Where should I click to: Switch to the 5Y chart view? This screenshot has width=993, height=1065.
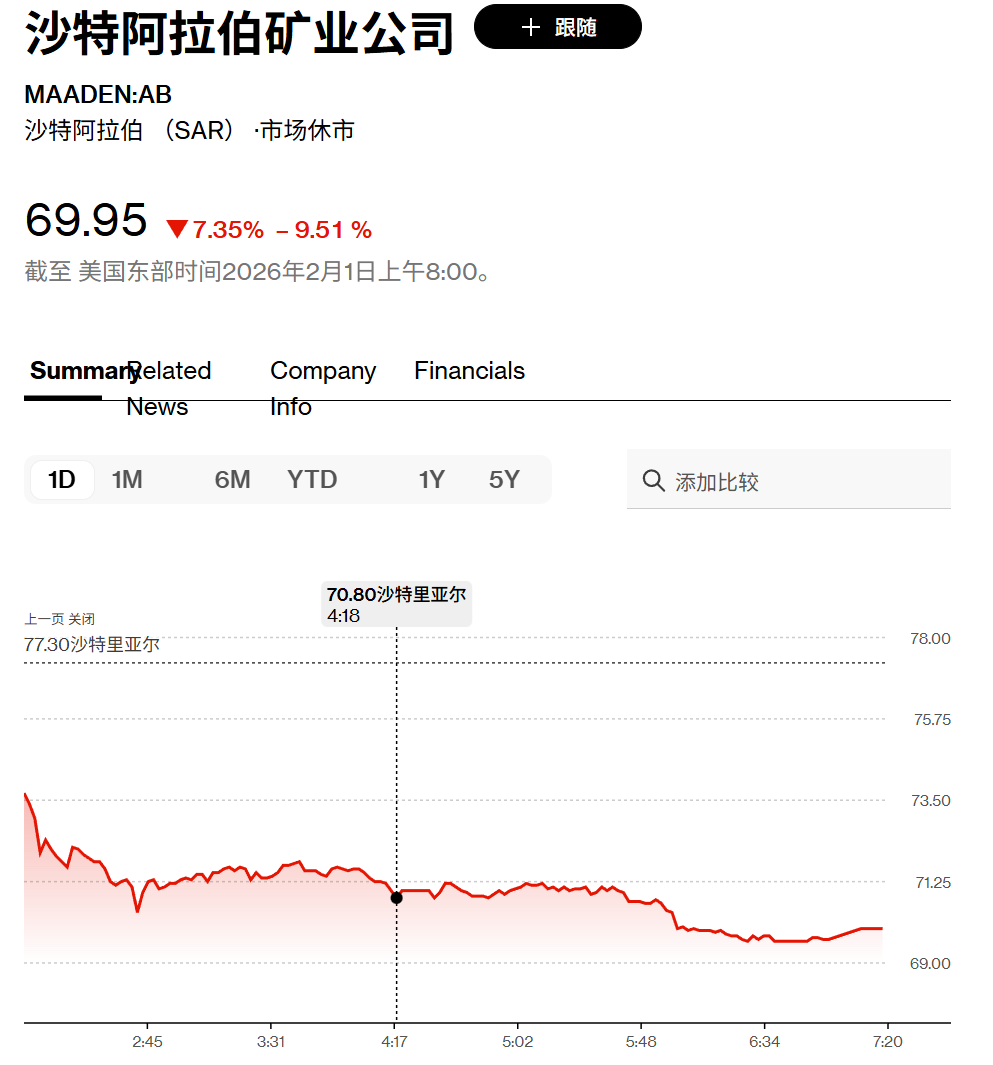click(505, 479)
